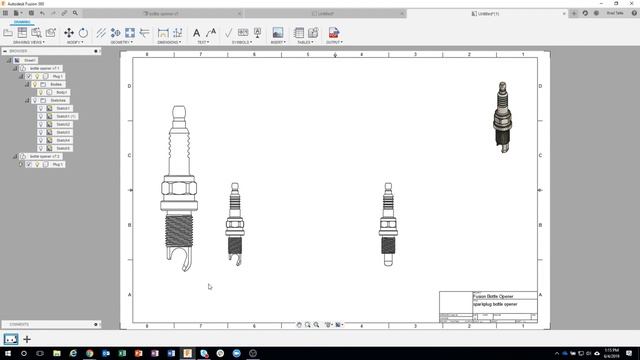The height and width of the screenshot is (360, 640).
Task: Open the Insert menu label
Action: click(278, 42)
